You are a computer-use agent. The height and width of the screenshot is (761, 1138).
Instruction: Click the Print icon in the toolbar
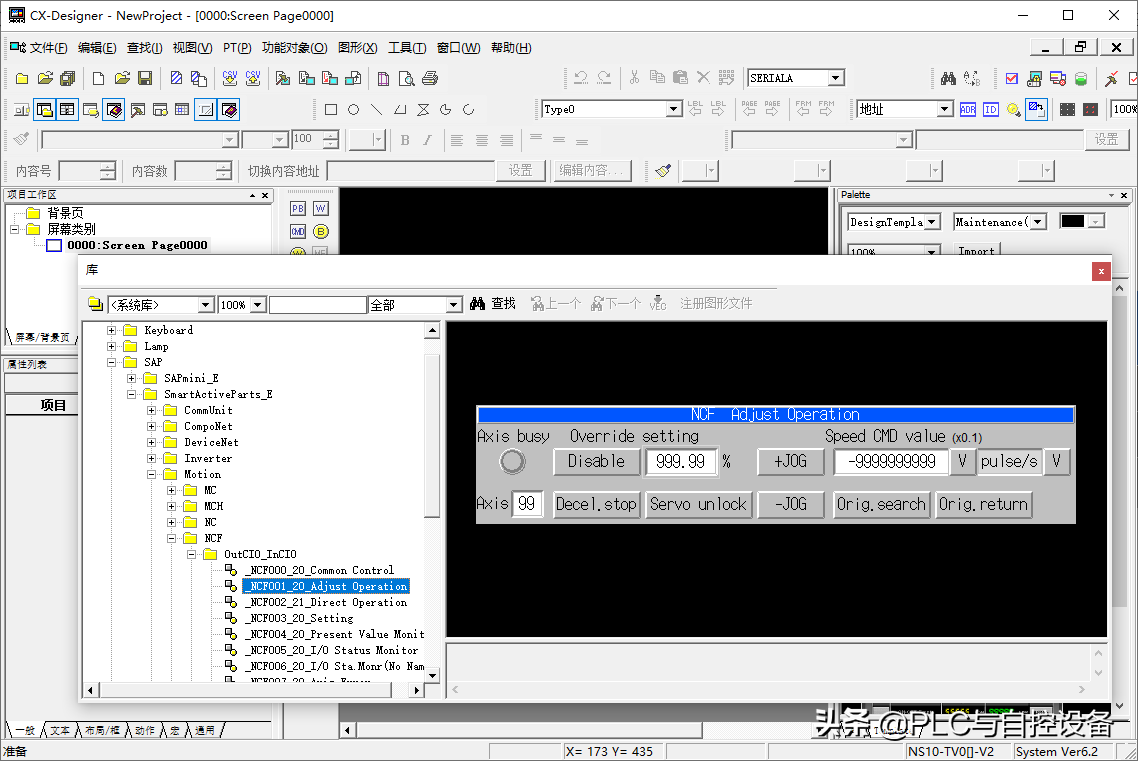430,78
